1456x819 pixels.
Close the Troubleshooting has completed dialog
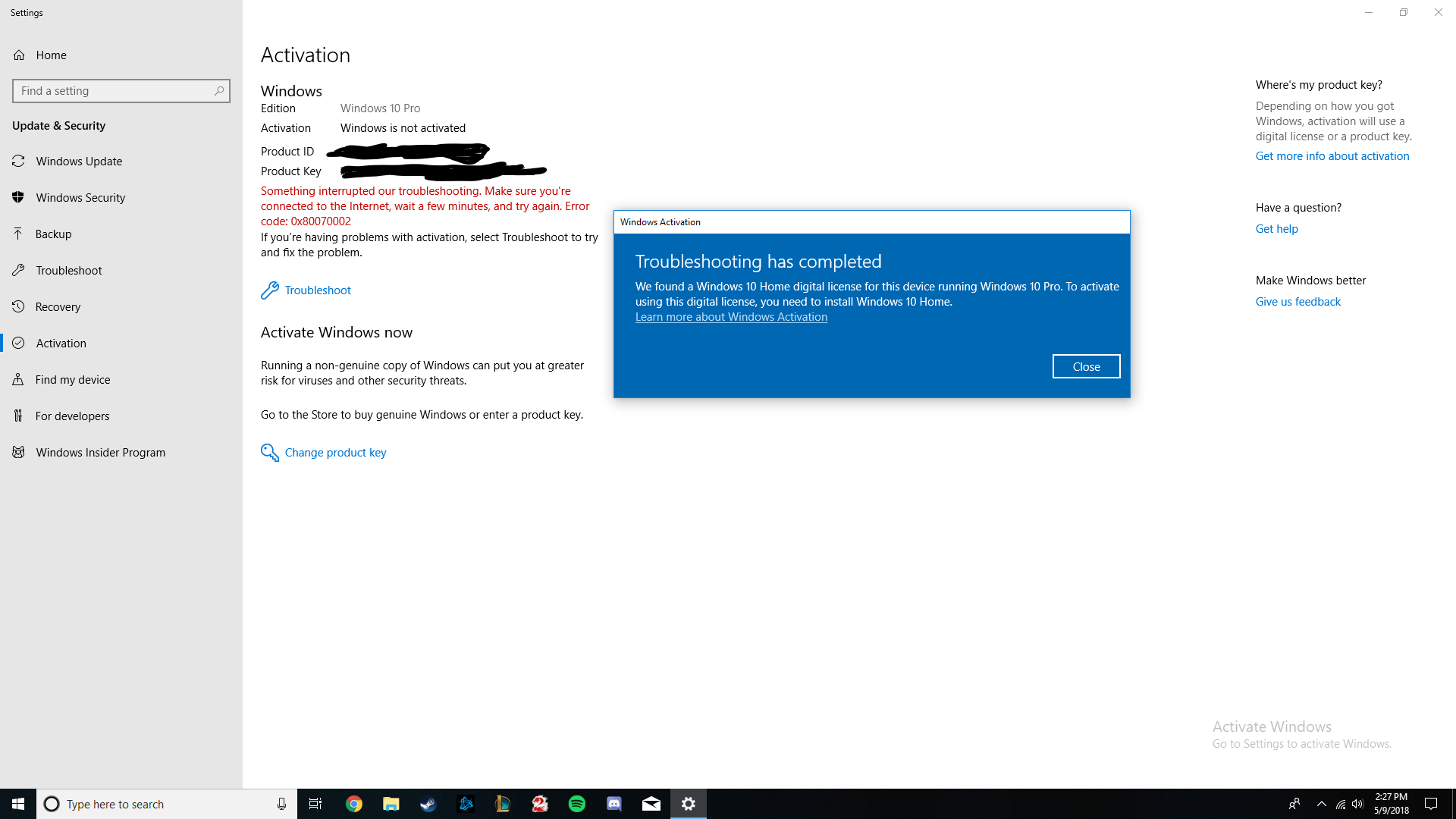click(1086, 366)
